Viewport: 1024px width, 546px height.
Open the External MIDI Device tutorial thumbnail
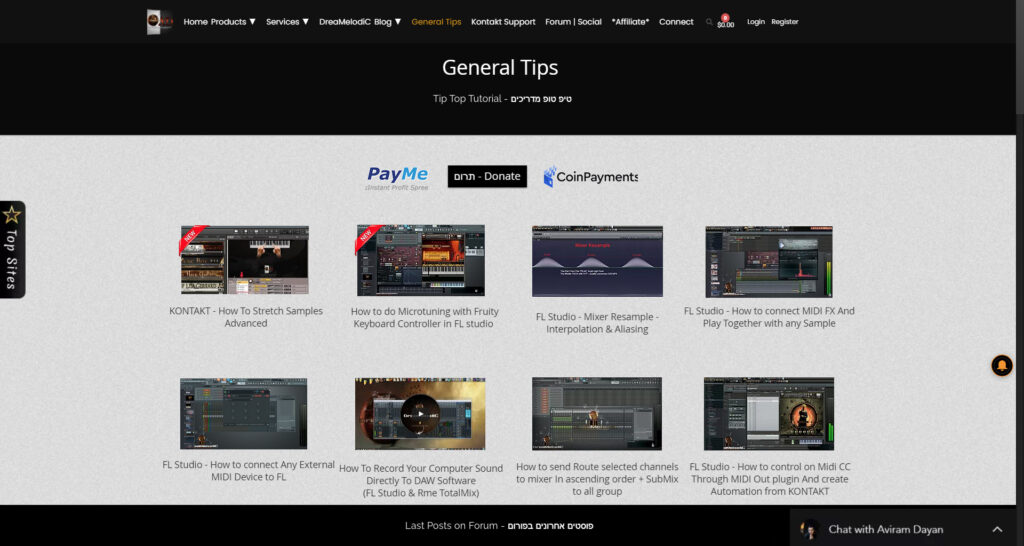[244, 413]
